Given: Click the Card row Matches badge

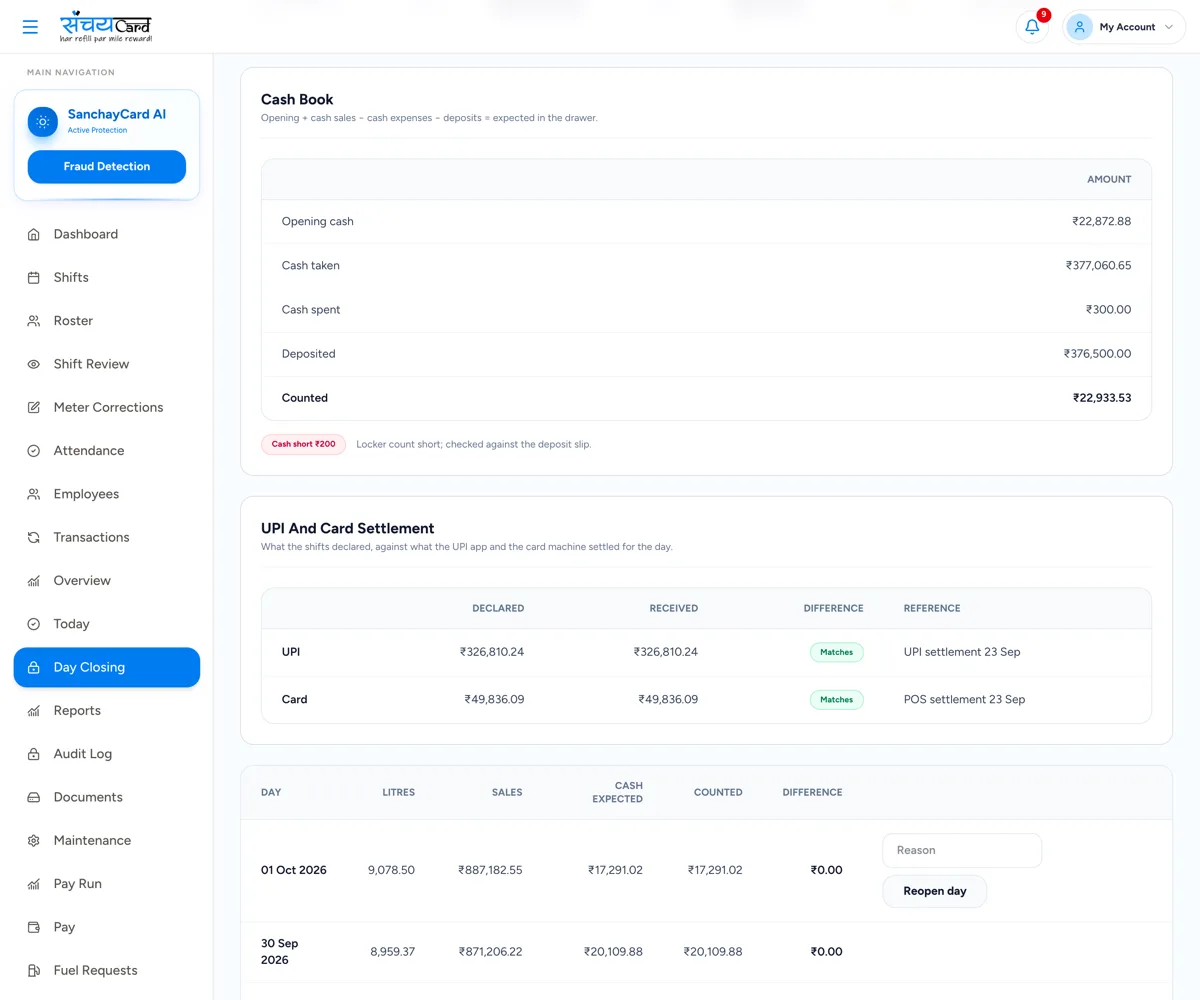Looking at the screenshot, I should click(837, 700).
